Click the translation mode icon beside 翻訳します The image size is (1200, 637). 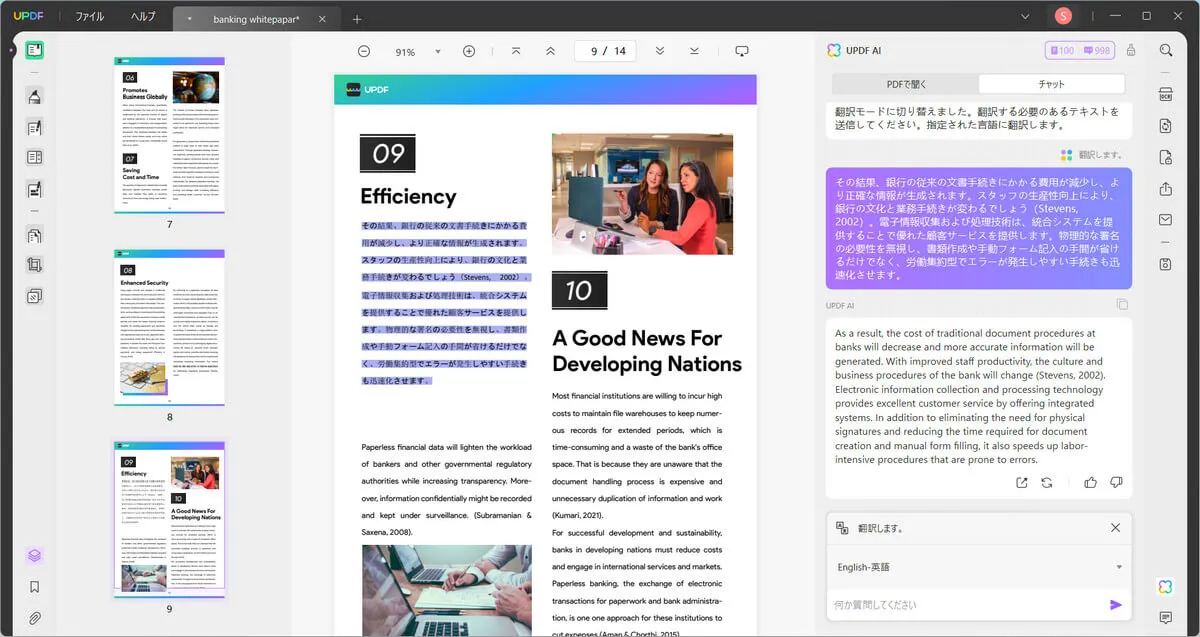click(842, 528)
